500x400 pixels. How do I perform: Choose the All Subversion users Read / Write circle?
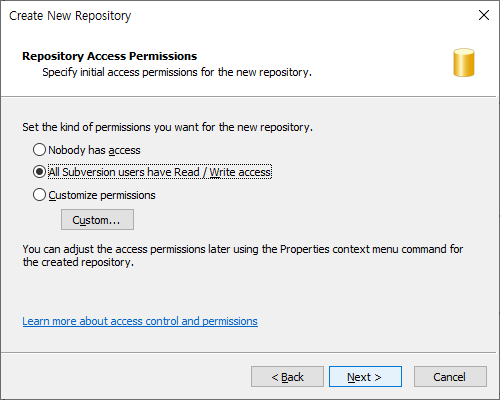pos(39,172)
